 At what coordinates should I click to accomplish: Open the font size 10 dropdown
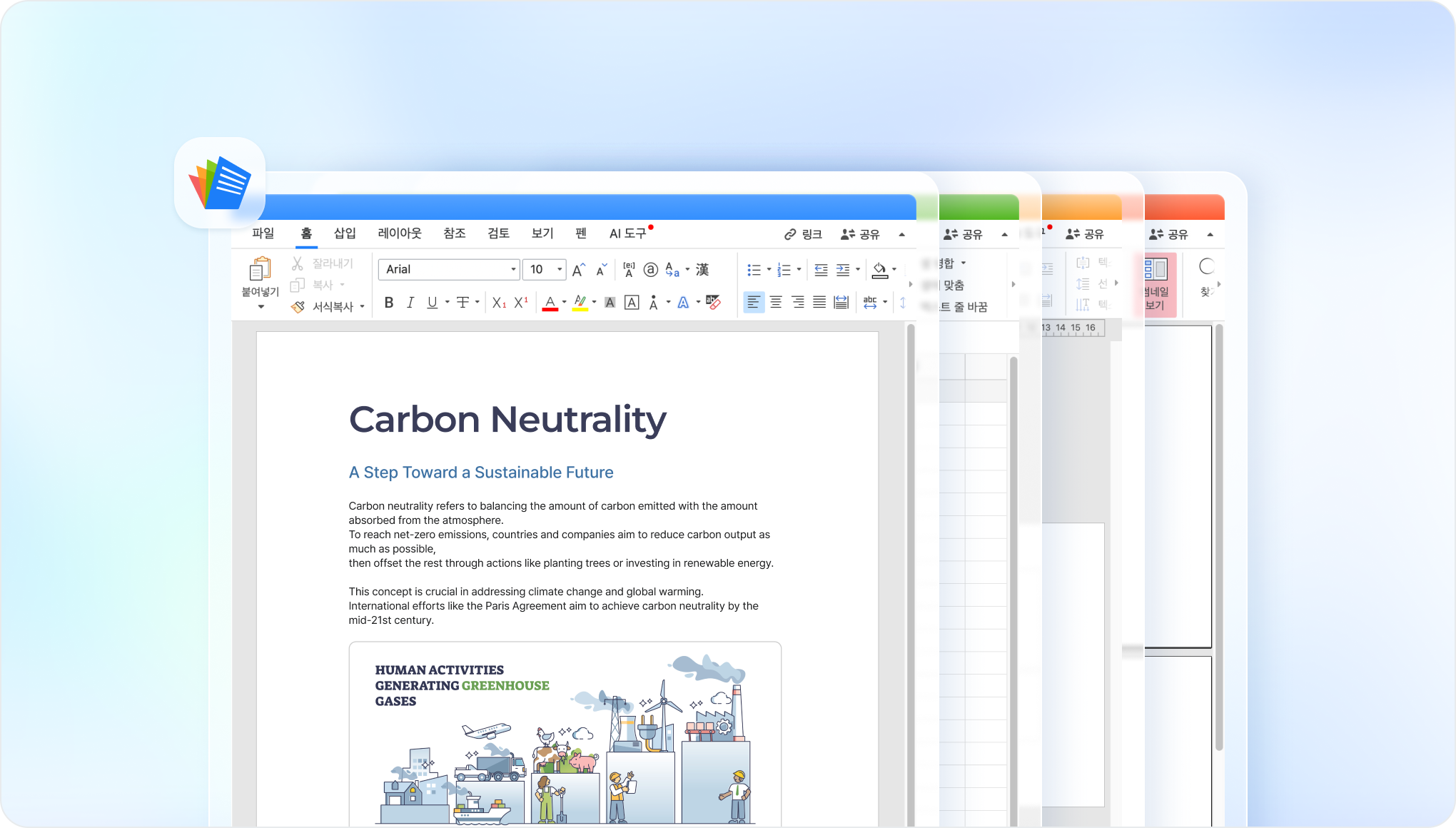click(x=560, y=270)
